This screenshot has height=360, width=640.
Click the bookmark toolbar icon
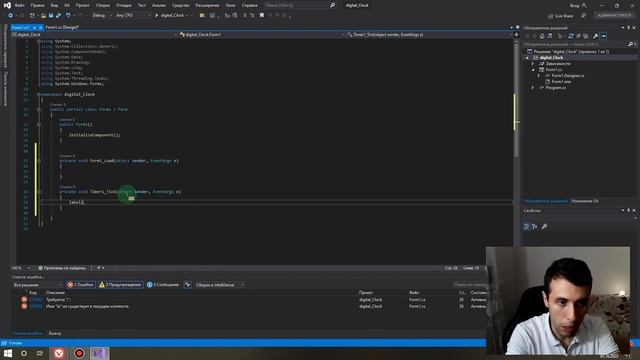click(262, 16)
